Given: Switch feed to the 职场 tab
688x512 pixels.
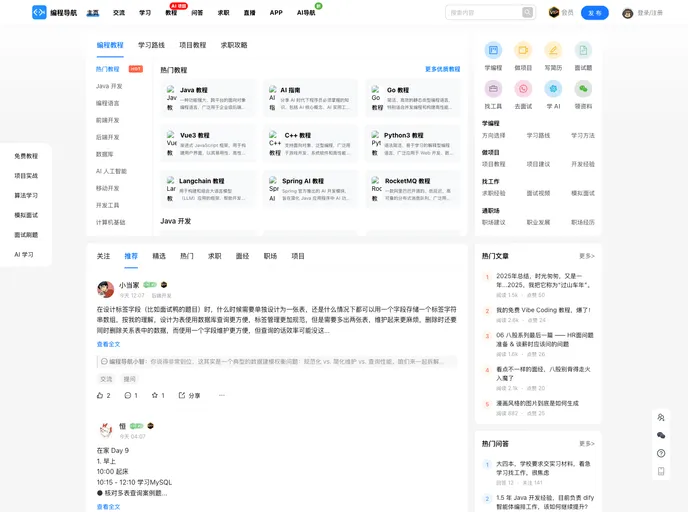Looking at the screenshot, I should 270,256.
